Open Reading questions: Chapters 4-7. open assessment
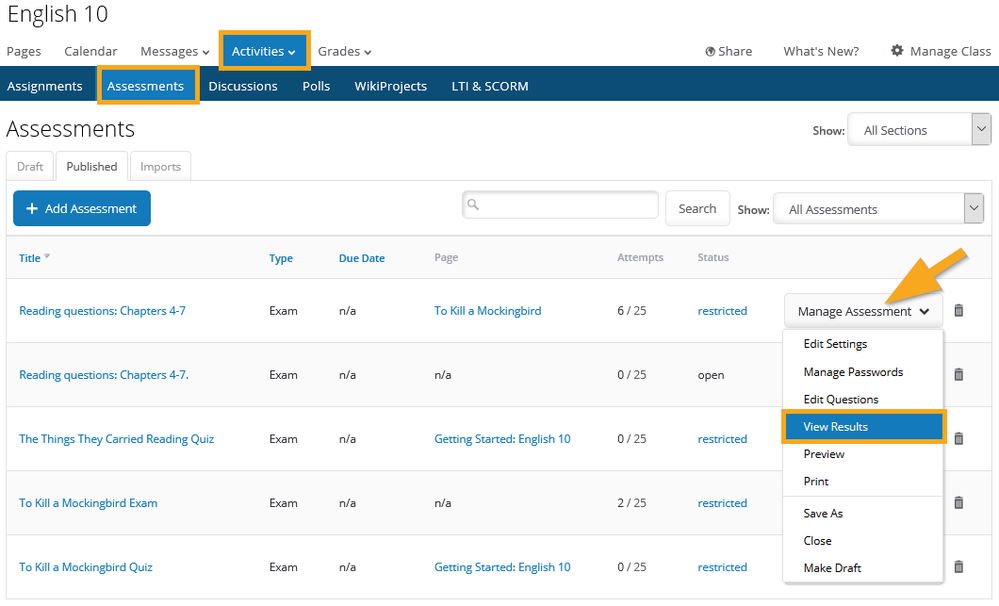999x606 pixels. click(103, 375)
